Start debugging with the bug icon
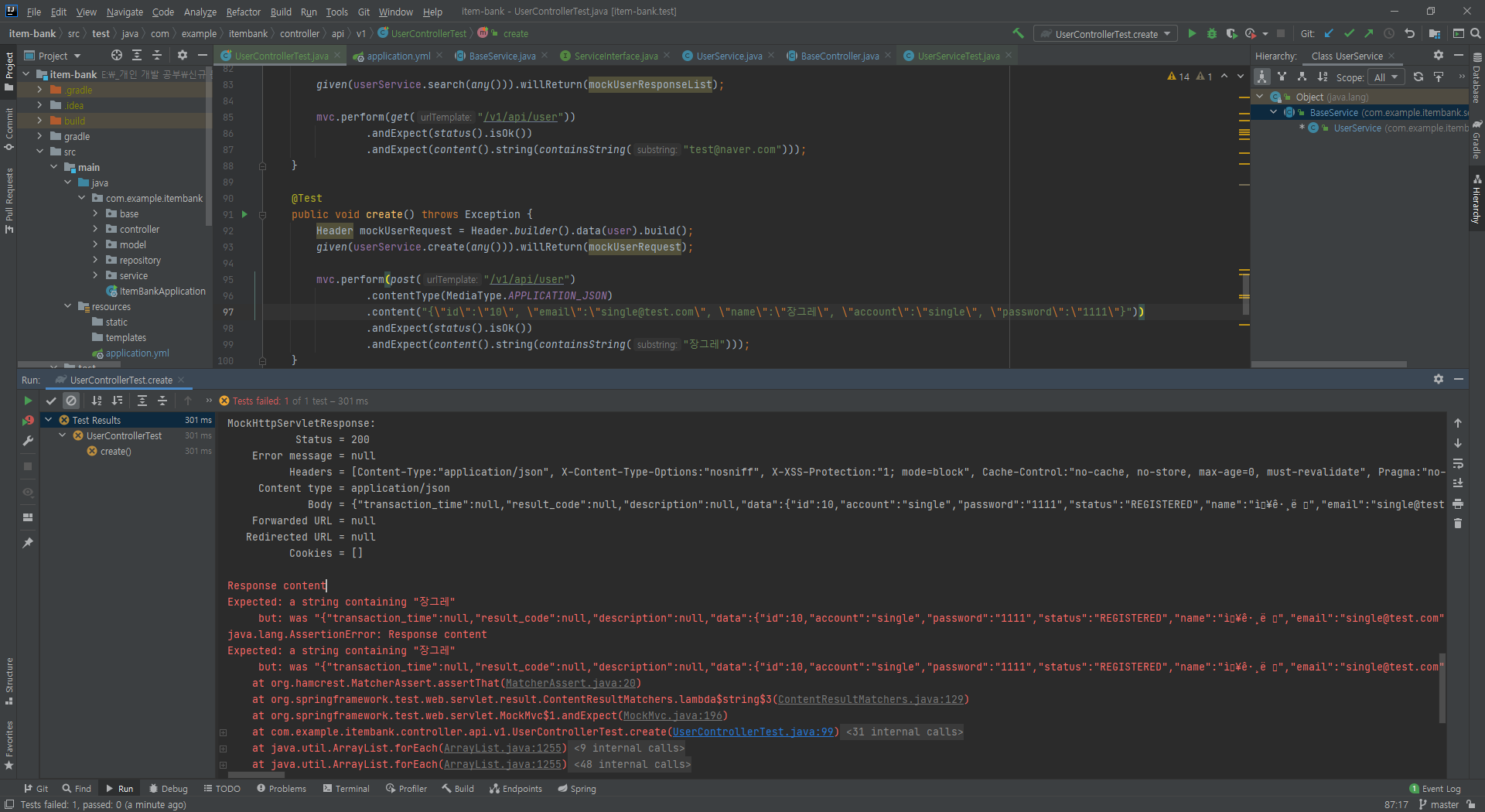Viewport: 1485px width, 812px height. (1212, 33)
